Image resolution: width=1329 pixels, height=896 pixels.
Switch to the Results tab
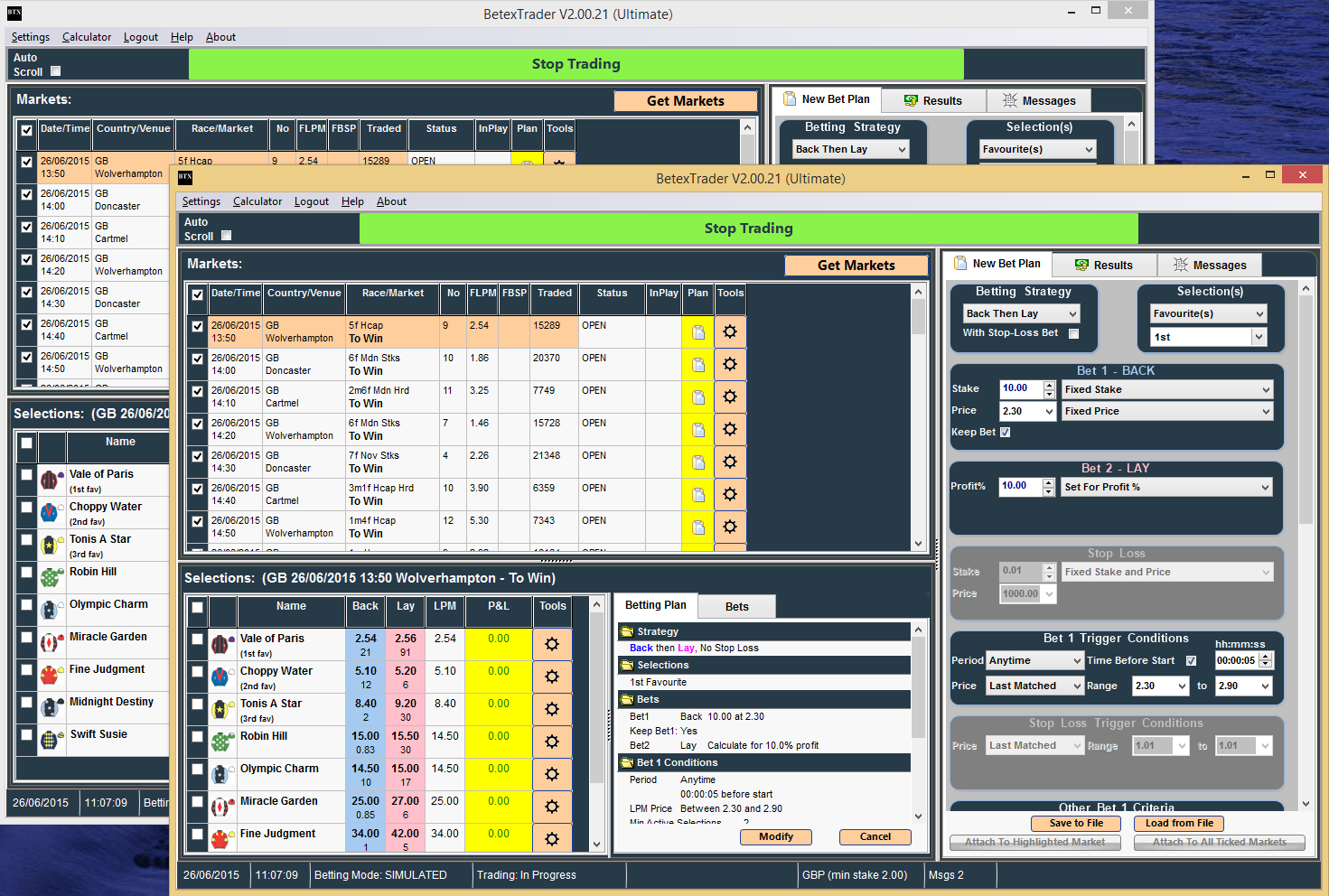tap(1104, 266)
